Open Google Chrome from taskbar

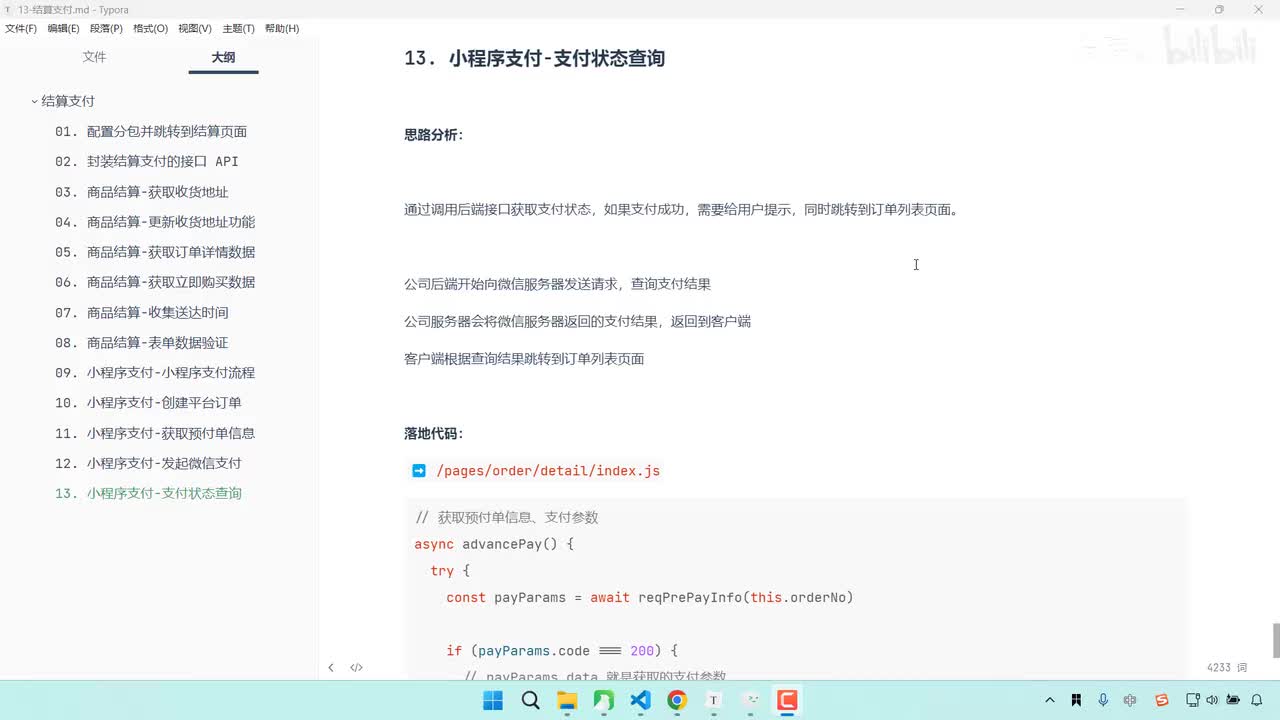(677, 700)
